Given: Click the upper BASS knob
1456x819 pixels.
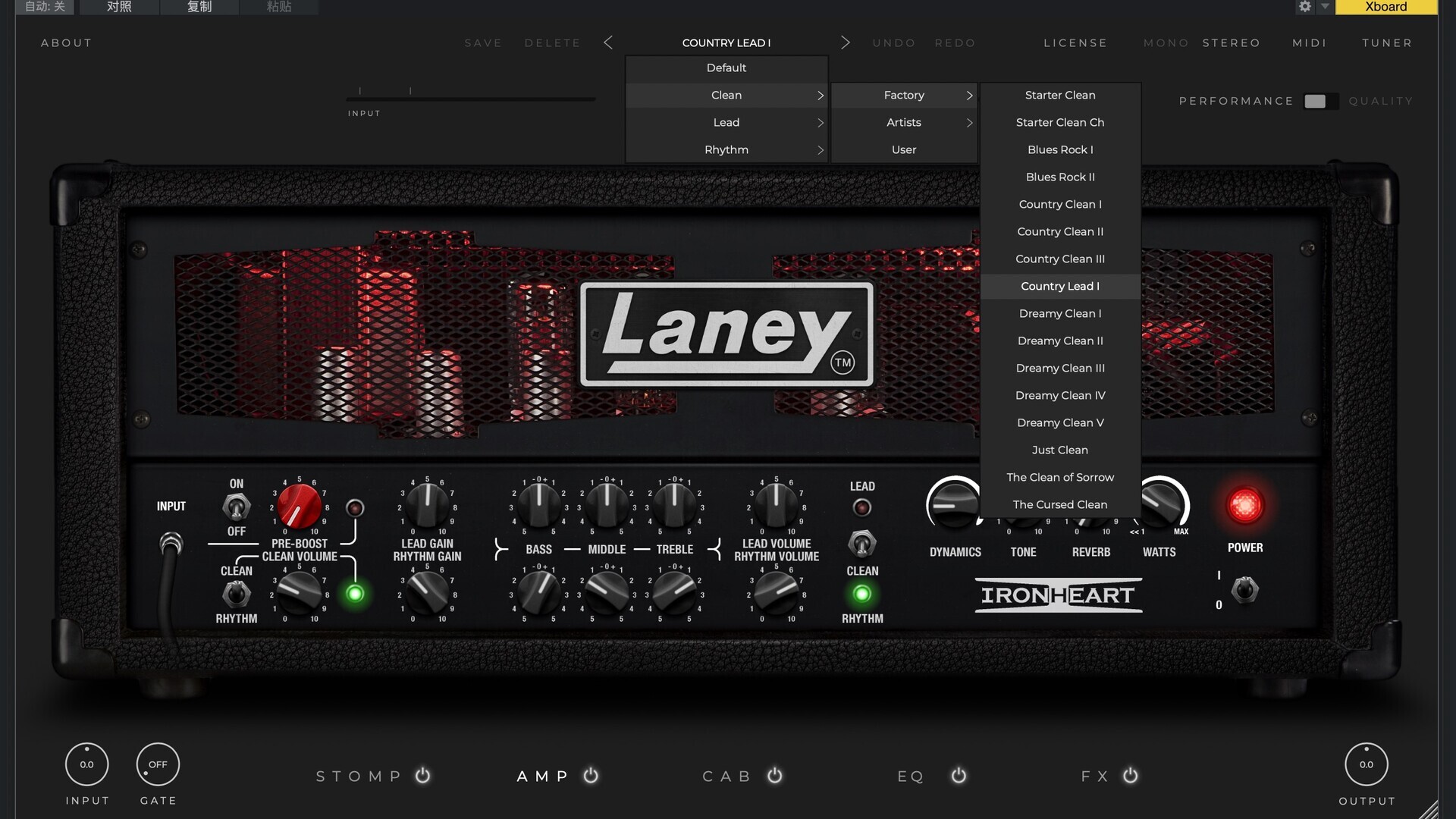Looking at the screenshot, I should coord(538,507).
